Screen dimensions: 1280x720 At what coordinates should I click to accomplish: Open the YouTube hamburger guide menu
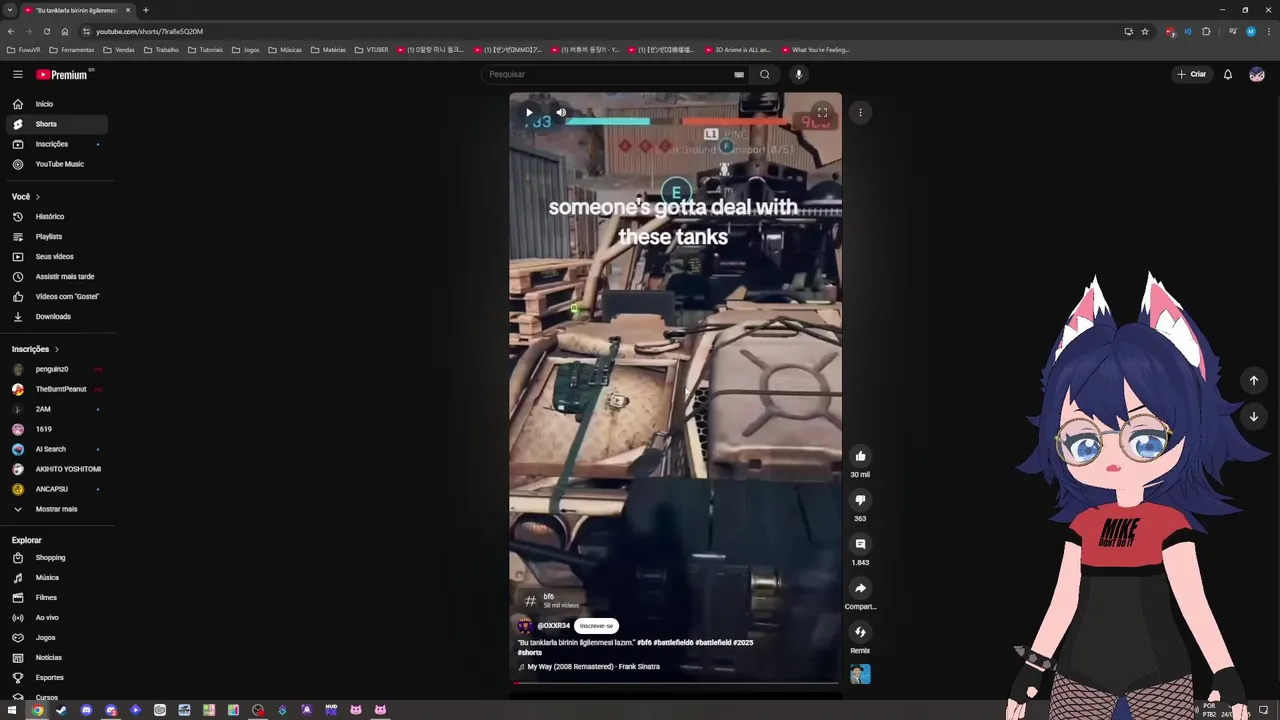pos(18,74)
